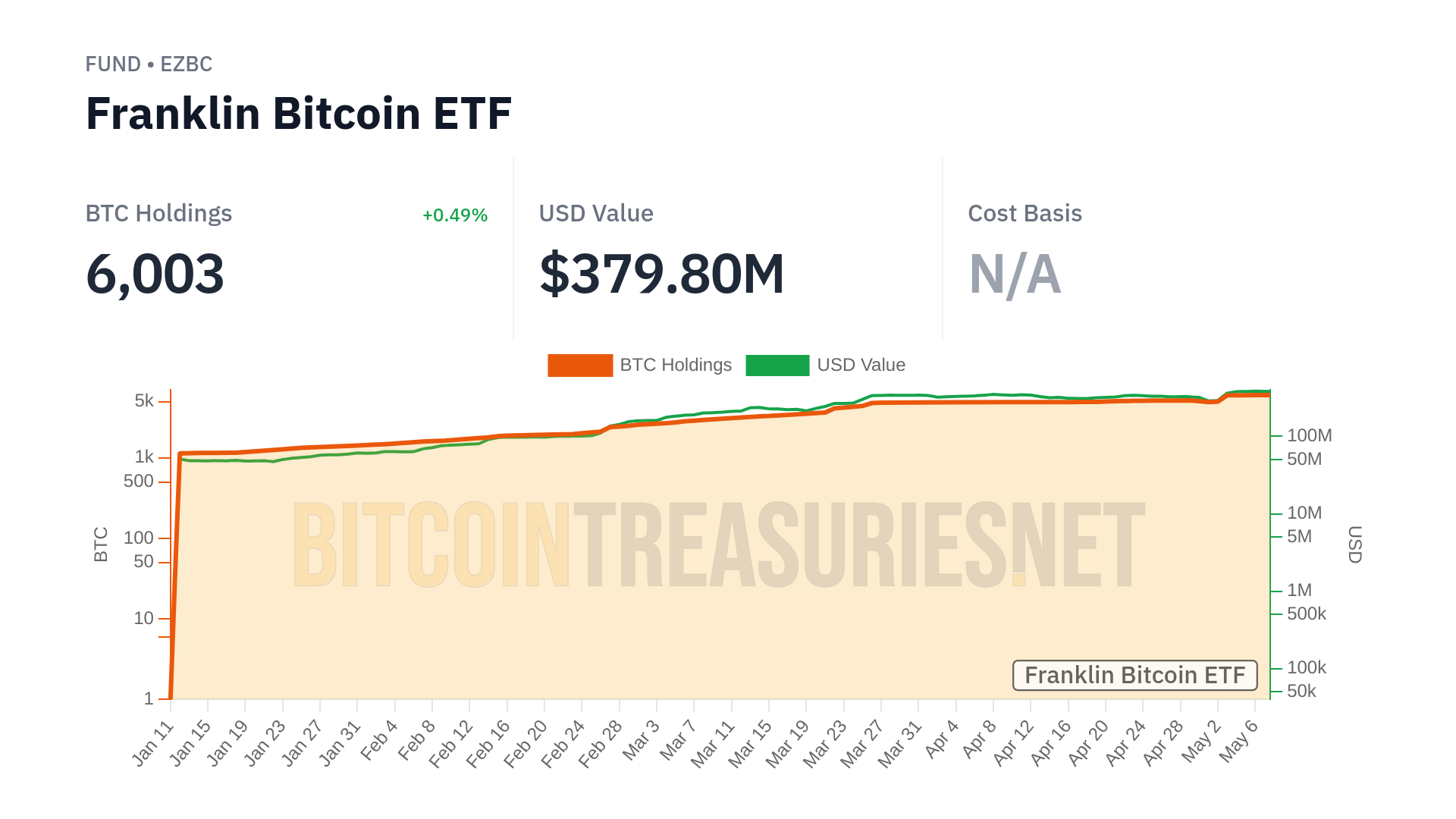Screen dimensions: 1456x819
Task: Click the orange BTC Holdings color swatch
Action: tap(580, 365)
